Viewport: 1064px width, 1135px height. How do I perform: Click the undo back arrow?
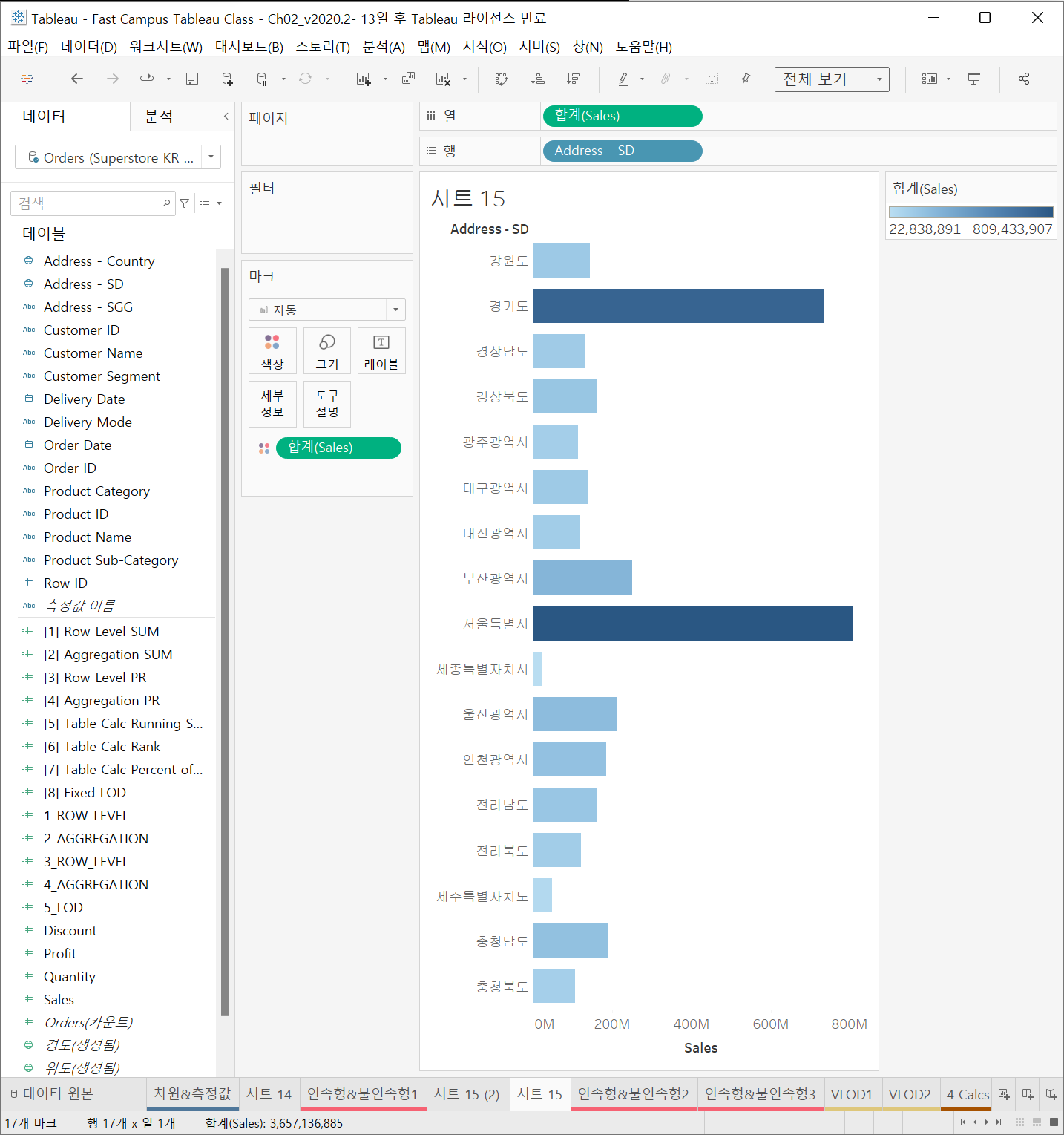click(x=77, y=79)
